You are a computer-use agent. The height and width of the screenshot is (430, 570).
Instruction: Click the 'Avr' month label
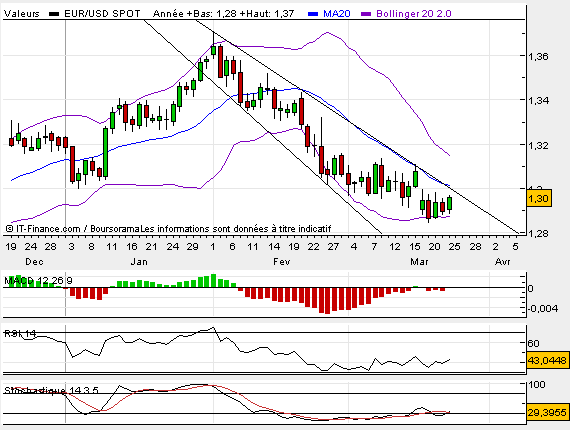click(x=503, y=262)
